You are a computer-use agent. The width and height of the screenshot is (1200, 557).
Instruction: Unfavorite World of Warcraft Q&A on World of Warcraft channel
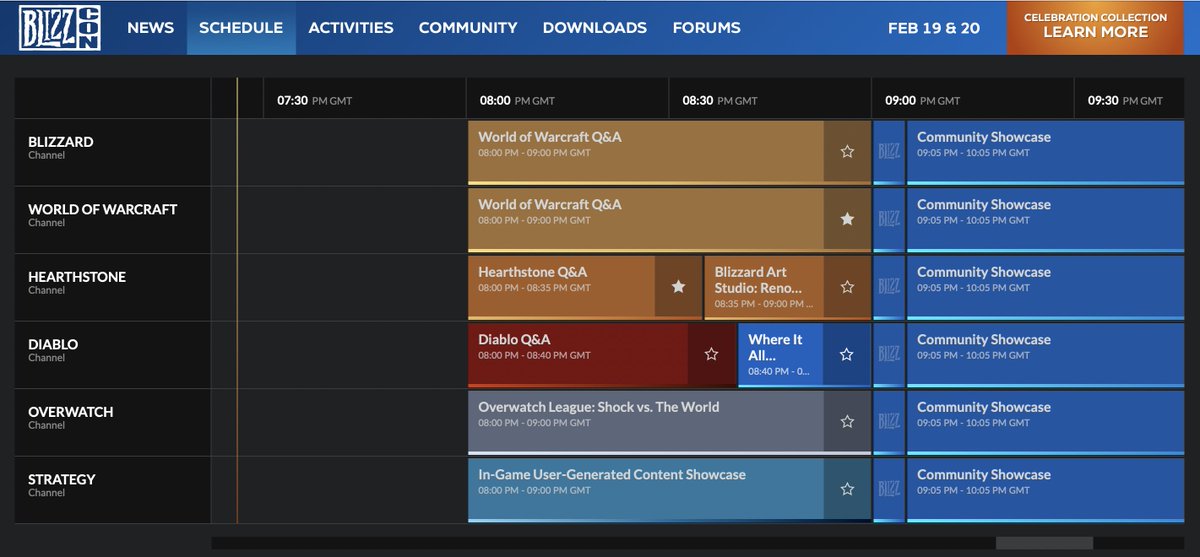coord(847,219)
